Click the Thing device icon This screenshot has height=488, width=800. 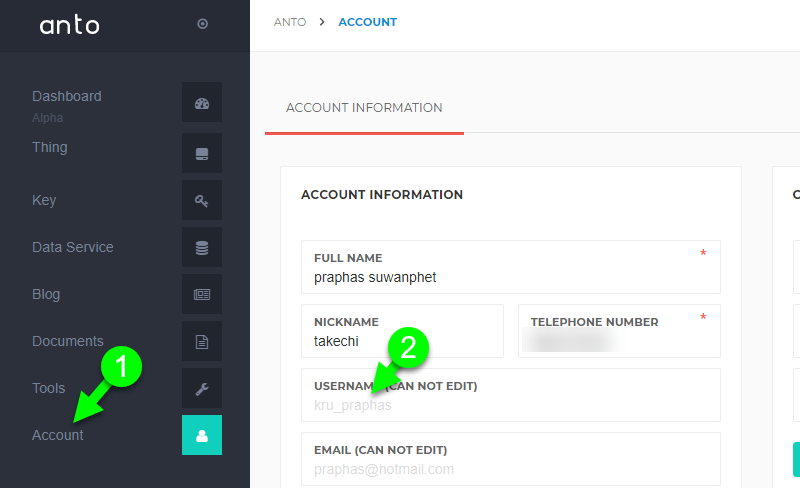202,153
